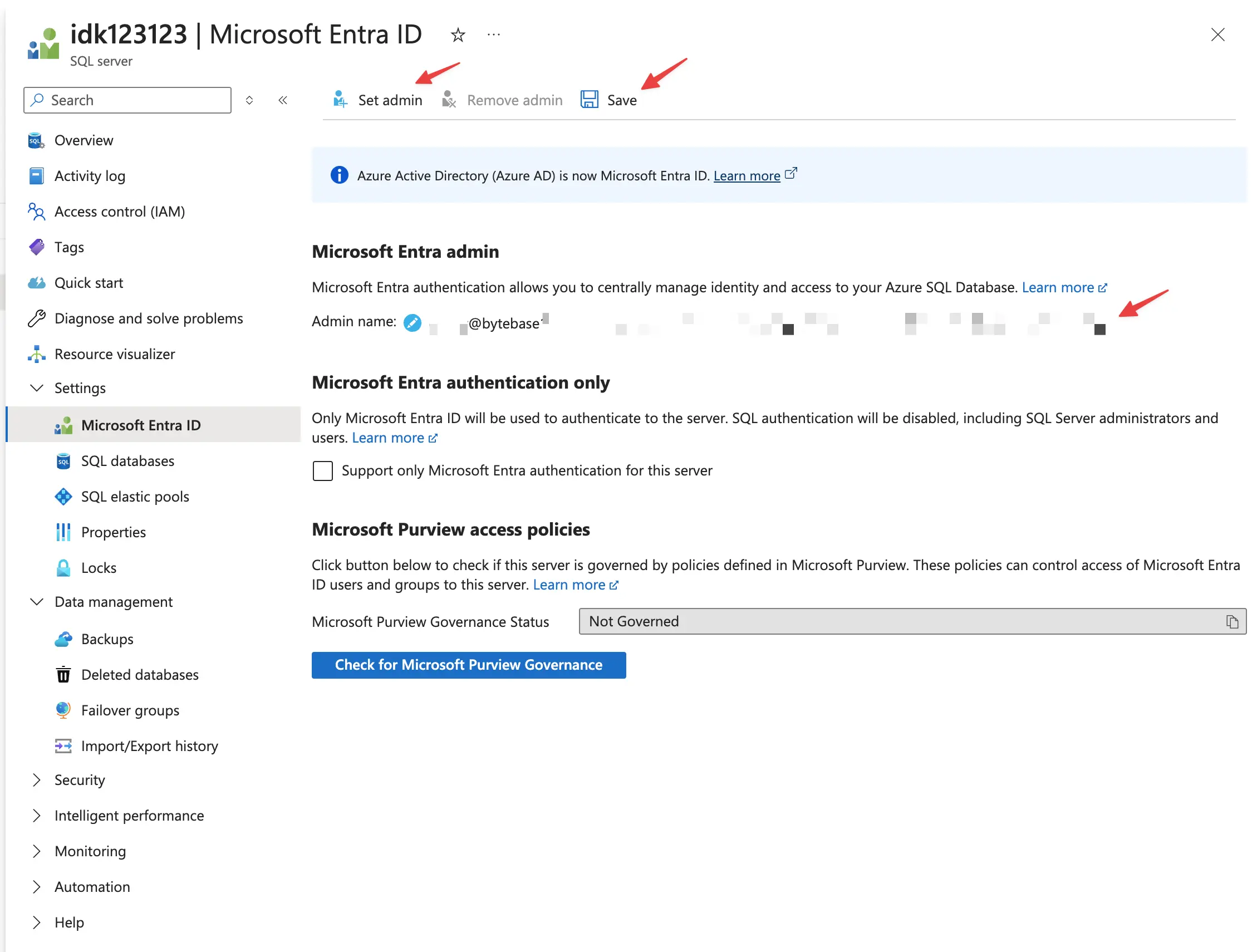Screen dimensions: 1257x952
Task: Copy the Governance Status value icon
Action: (x=1231, y=622)
